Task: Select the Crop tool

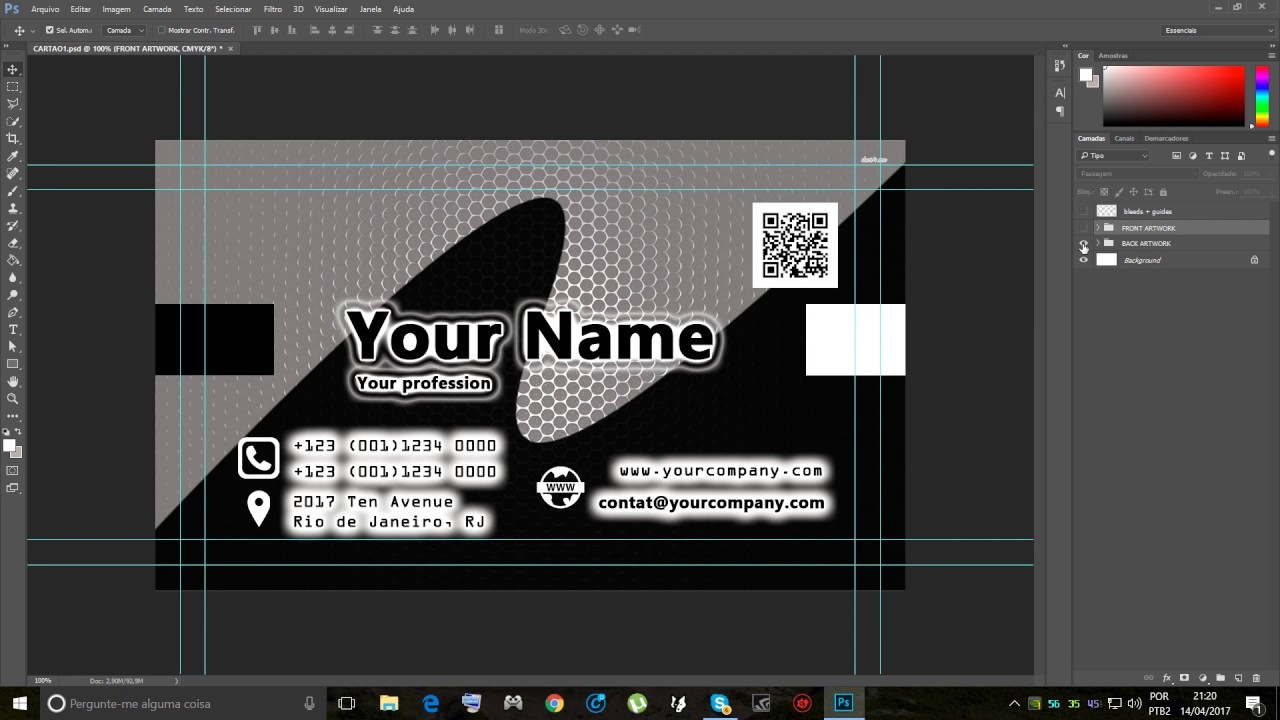Action: (x=13, y=139)
